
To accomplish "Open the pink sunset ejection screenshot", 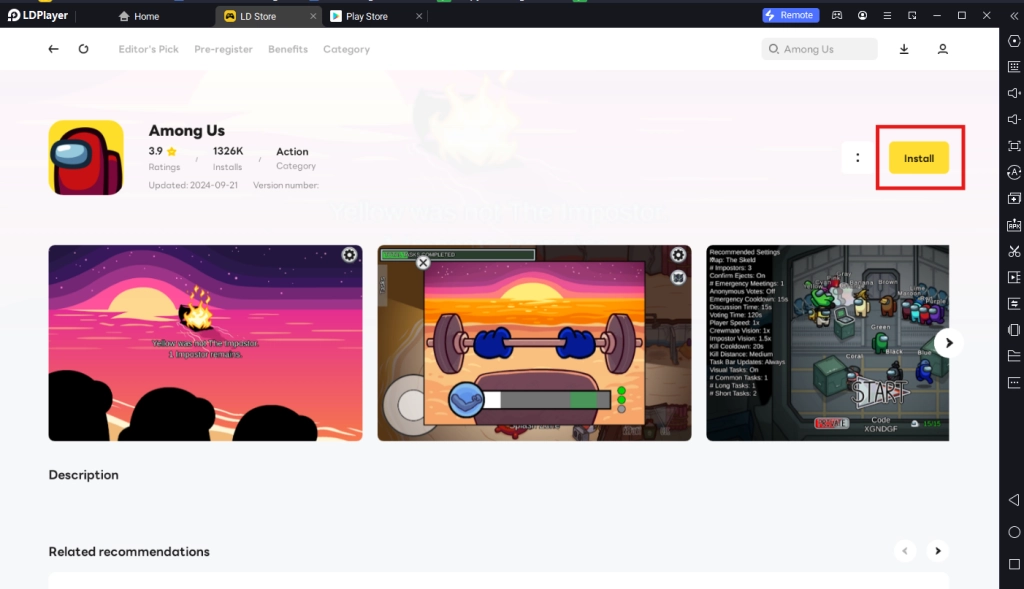I will pyautogui.click(x=205, y=343).
